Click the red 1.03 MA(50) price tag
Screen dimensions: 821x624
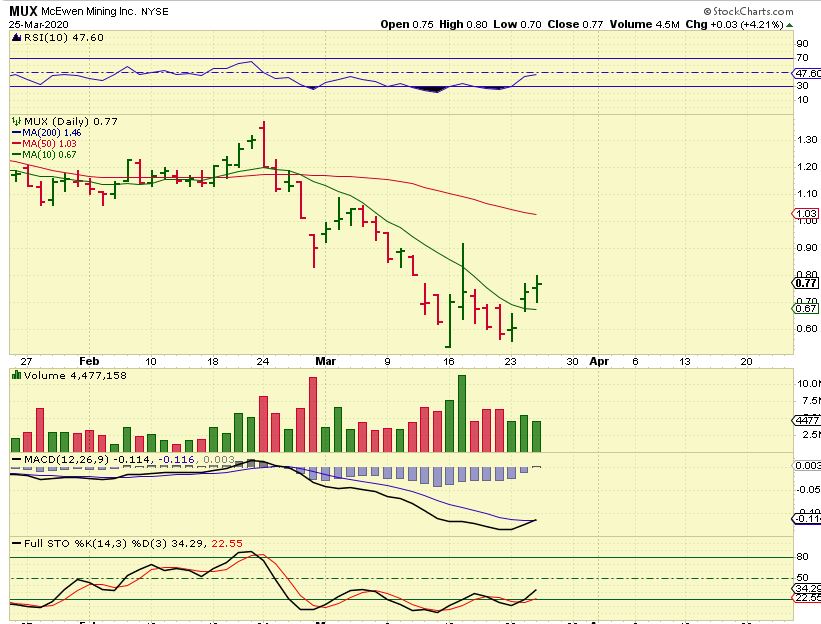click(x=805, y=214)
